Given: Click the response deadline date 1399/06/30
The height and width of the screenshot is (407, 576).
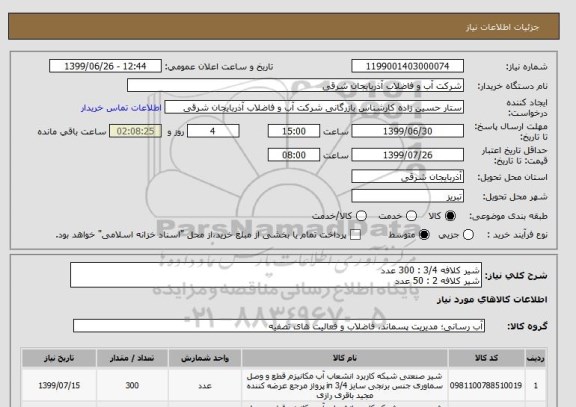Looking at the screenshot, I should pyautogui.click(x=407, y=131).
